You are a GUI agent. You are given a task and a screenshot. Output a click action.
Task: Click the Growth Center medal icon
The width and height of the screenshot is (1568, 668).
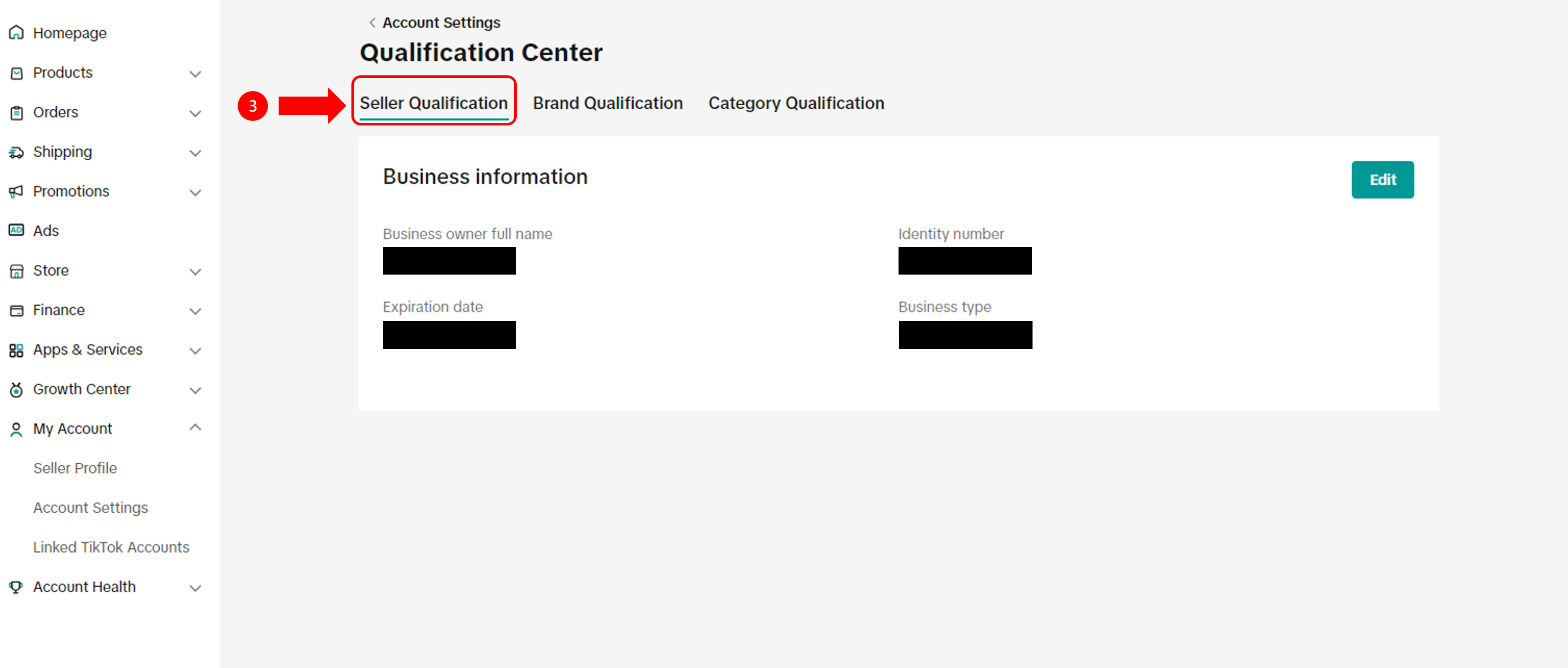(17, 390)
